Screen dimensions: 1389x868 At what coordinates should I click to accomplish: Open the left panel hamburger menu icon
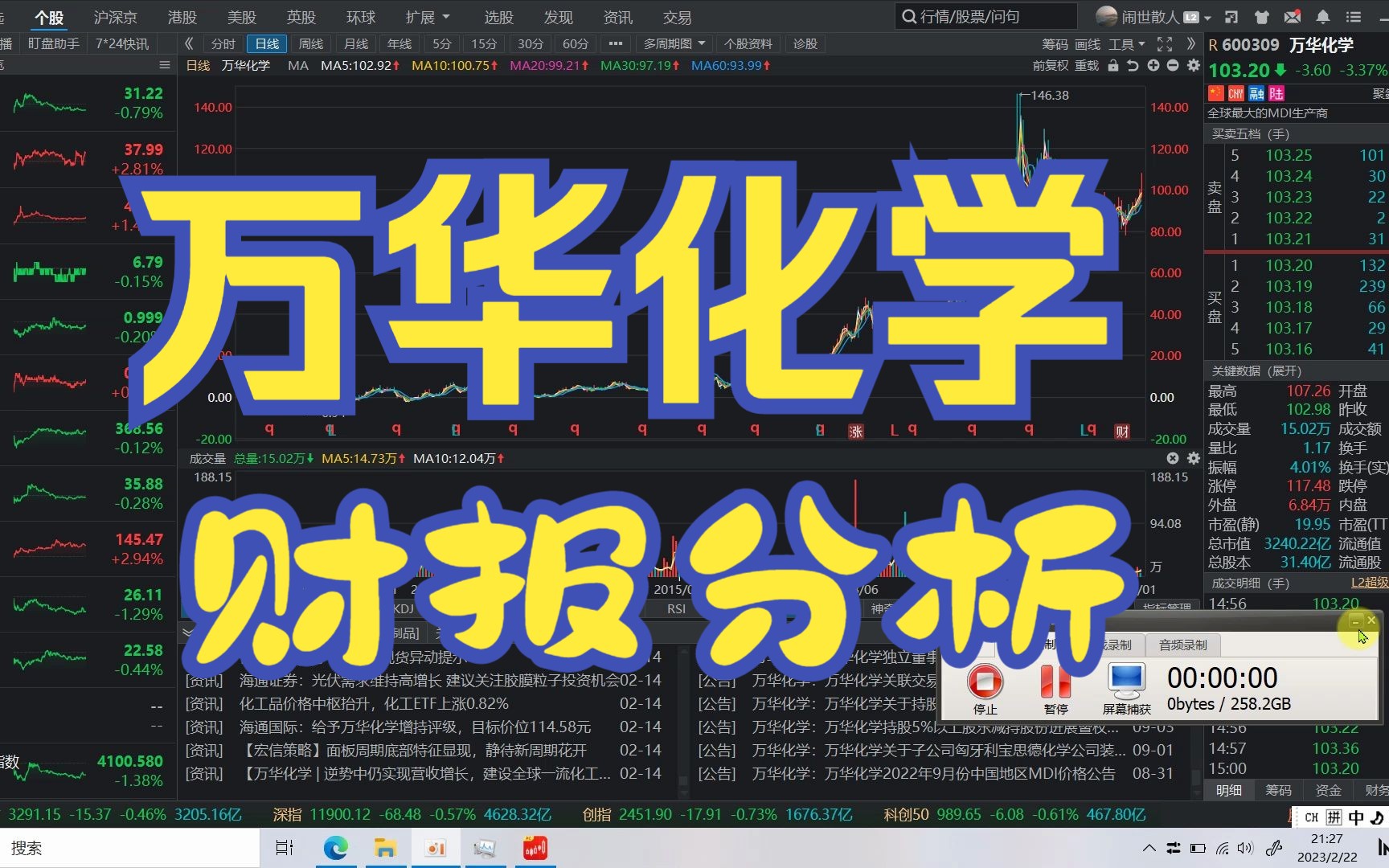coord(165,65)
